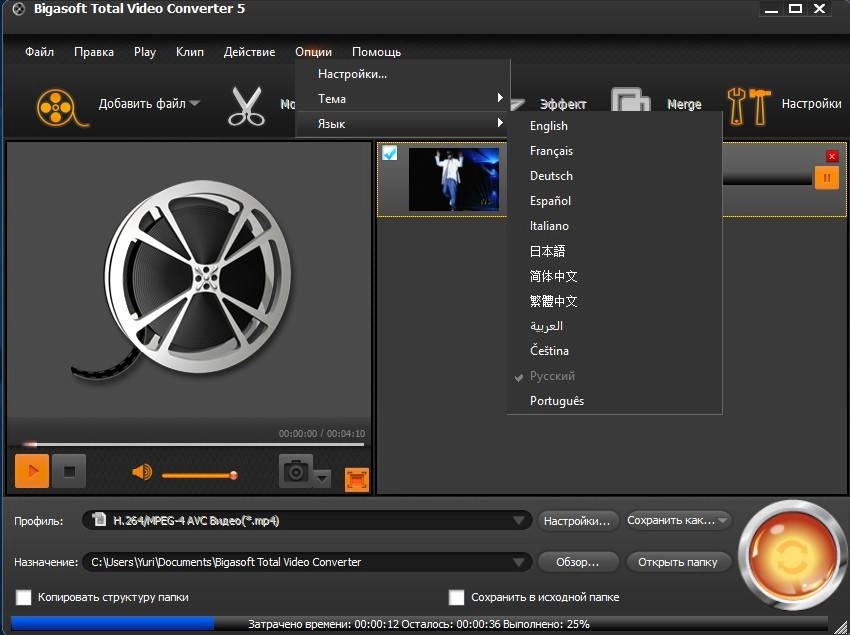Open the Правка menu
Screen dimensions: 850x635
tap(94, 52)
